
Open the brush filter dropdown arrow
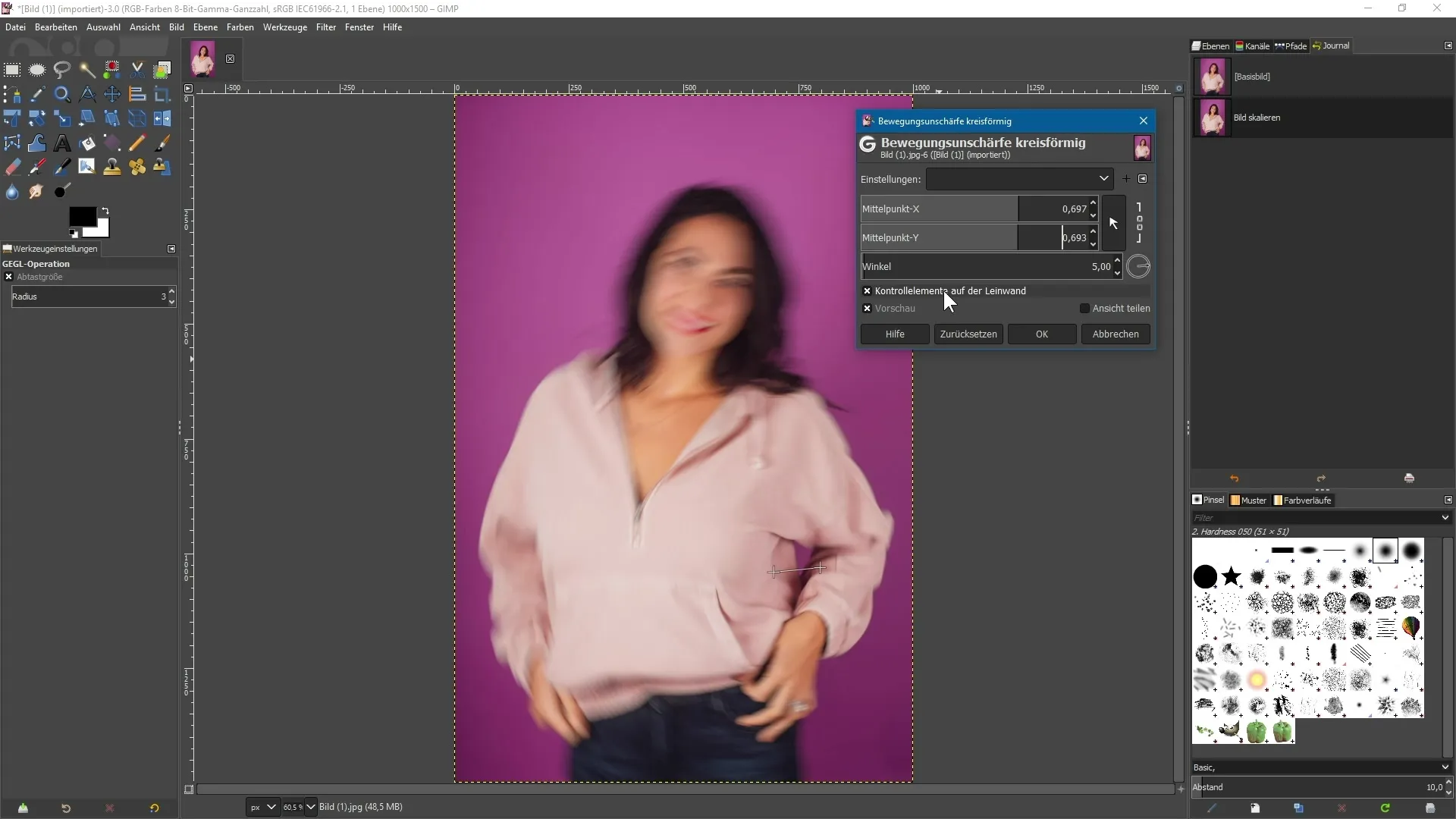pos(1445,518)
